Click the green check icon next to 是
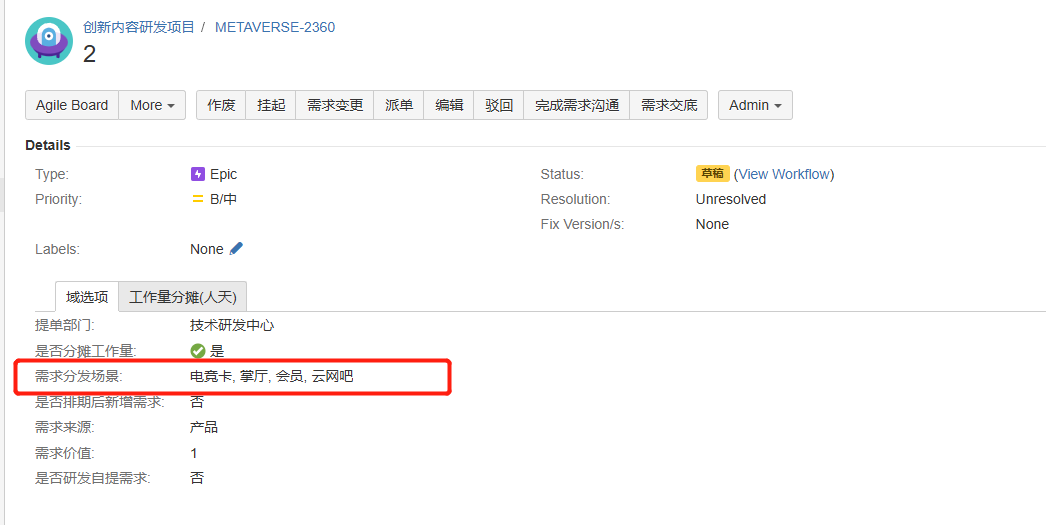Image resolution: width=1047 pixels, height=525 pixels. click(x=198, y=351)
